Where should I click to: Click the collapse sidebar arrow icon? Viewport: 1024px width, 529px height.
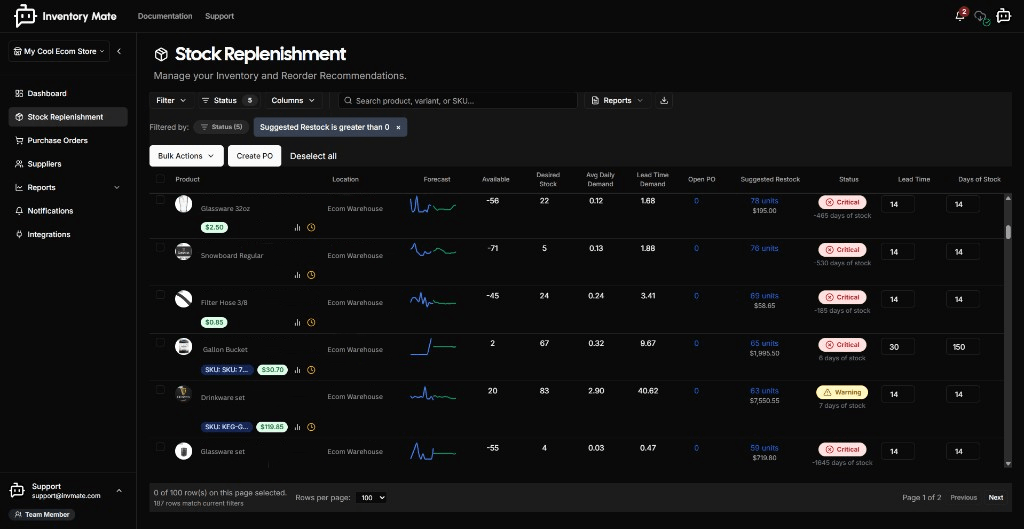click(119, 51)
